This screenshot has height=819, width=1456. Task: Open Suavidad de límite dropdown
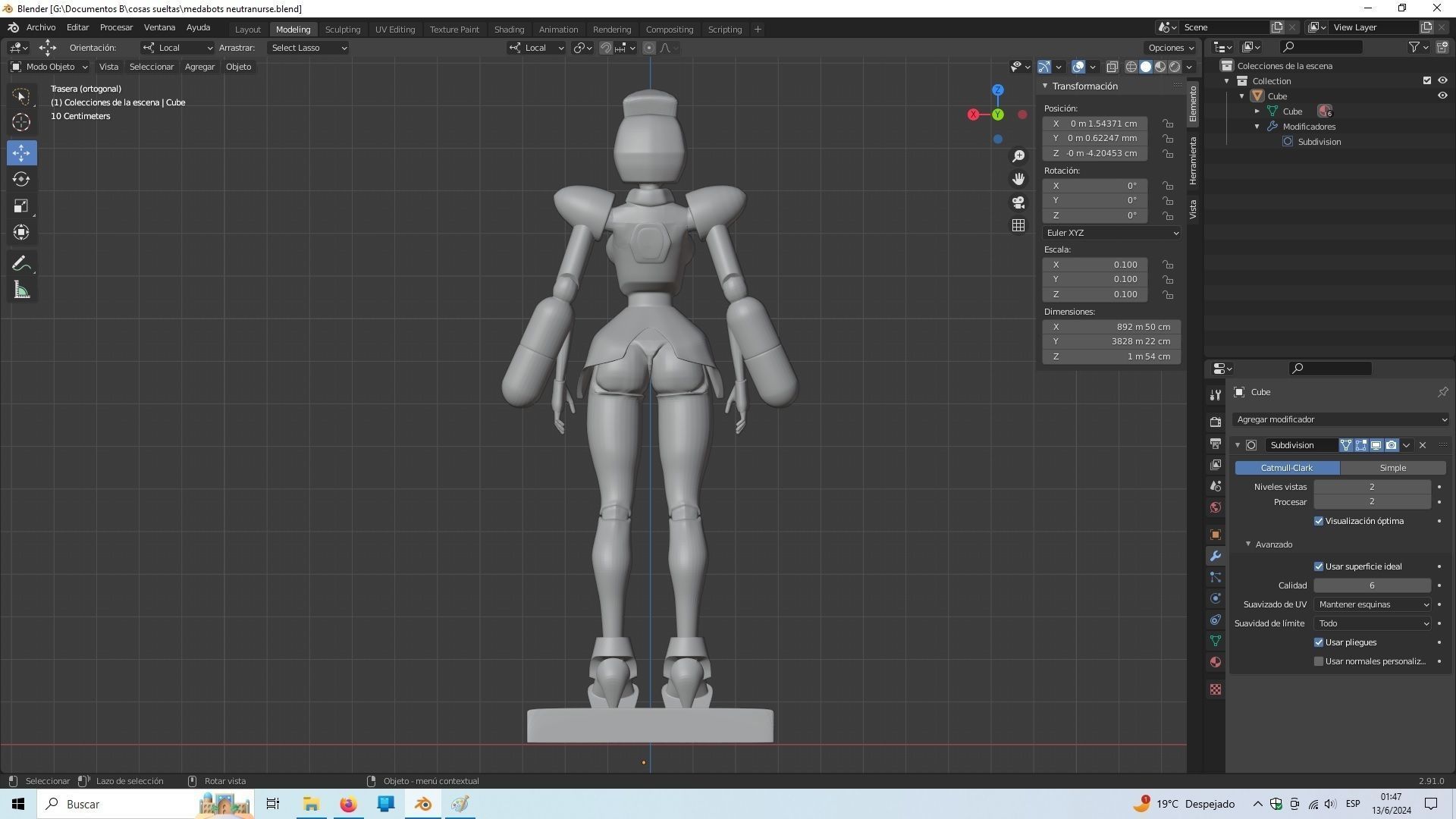click(1373, 623)
